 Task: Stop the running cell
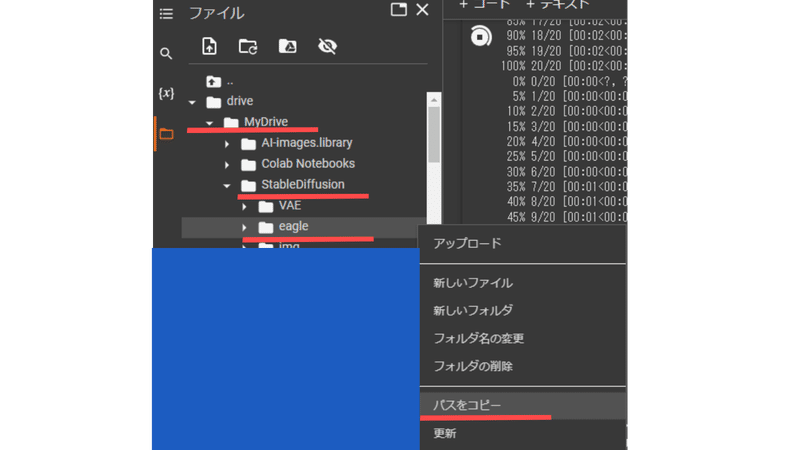click(x=480, y=37)
